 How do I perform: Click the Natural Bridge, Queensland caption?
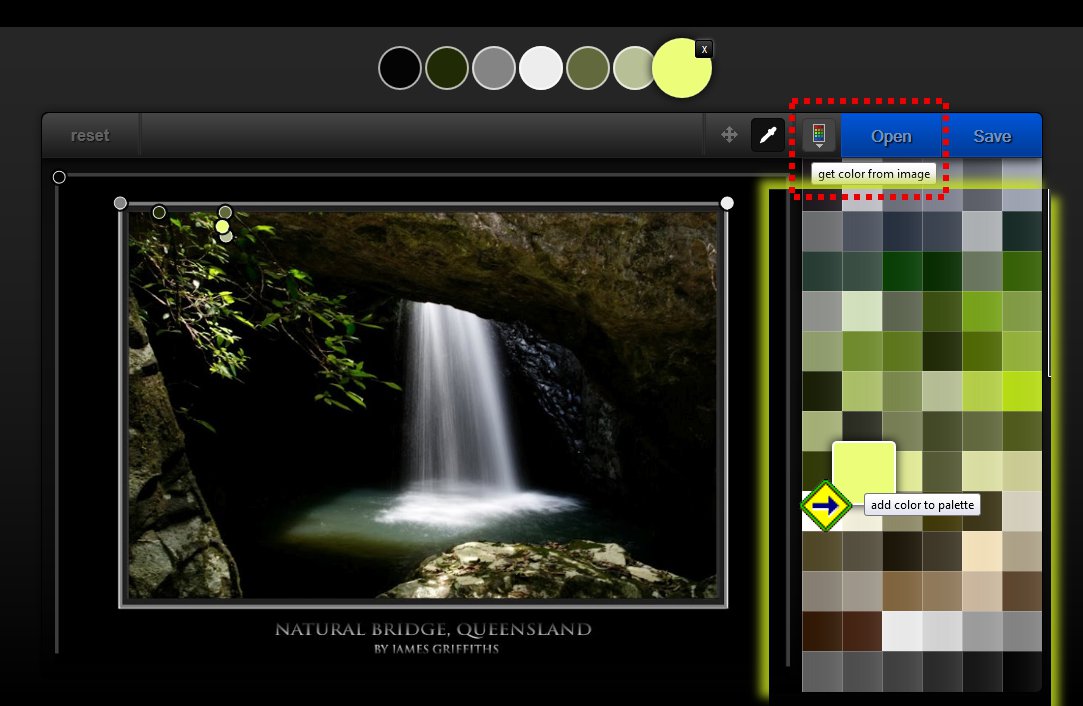pos(433,629)
